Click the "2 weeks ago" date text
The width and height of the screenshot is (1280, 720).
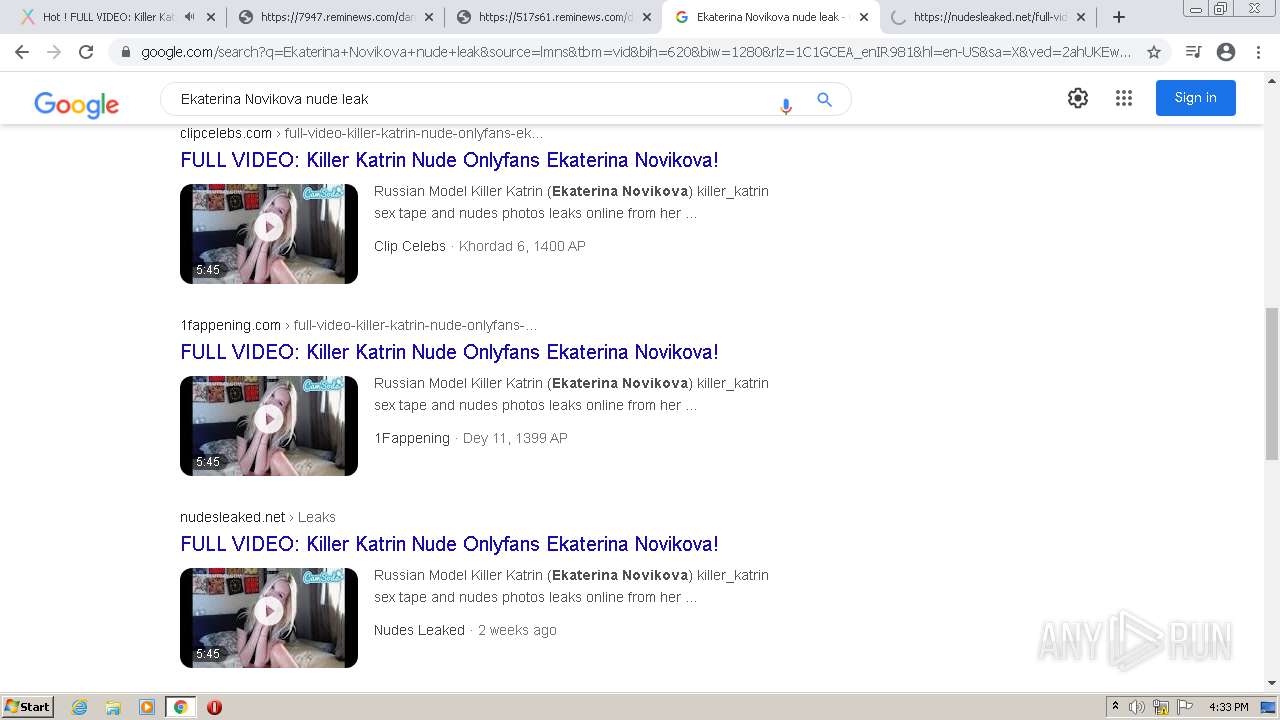[x=517, y=630]
